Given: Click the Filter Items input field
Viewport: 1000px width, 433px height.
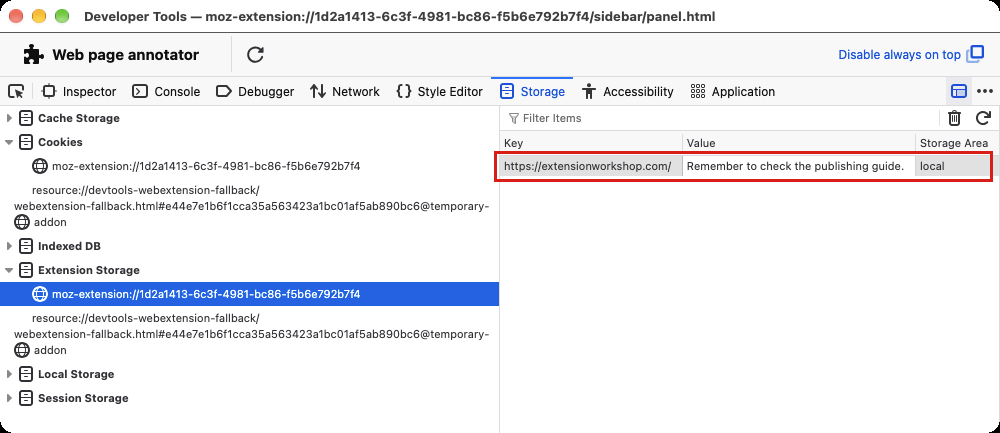Looking at the screenshot, I should click(721, 118).
